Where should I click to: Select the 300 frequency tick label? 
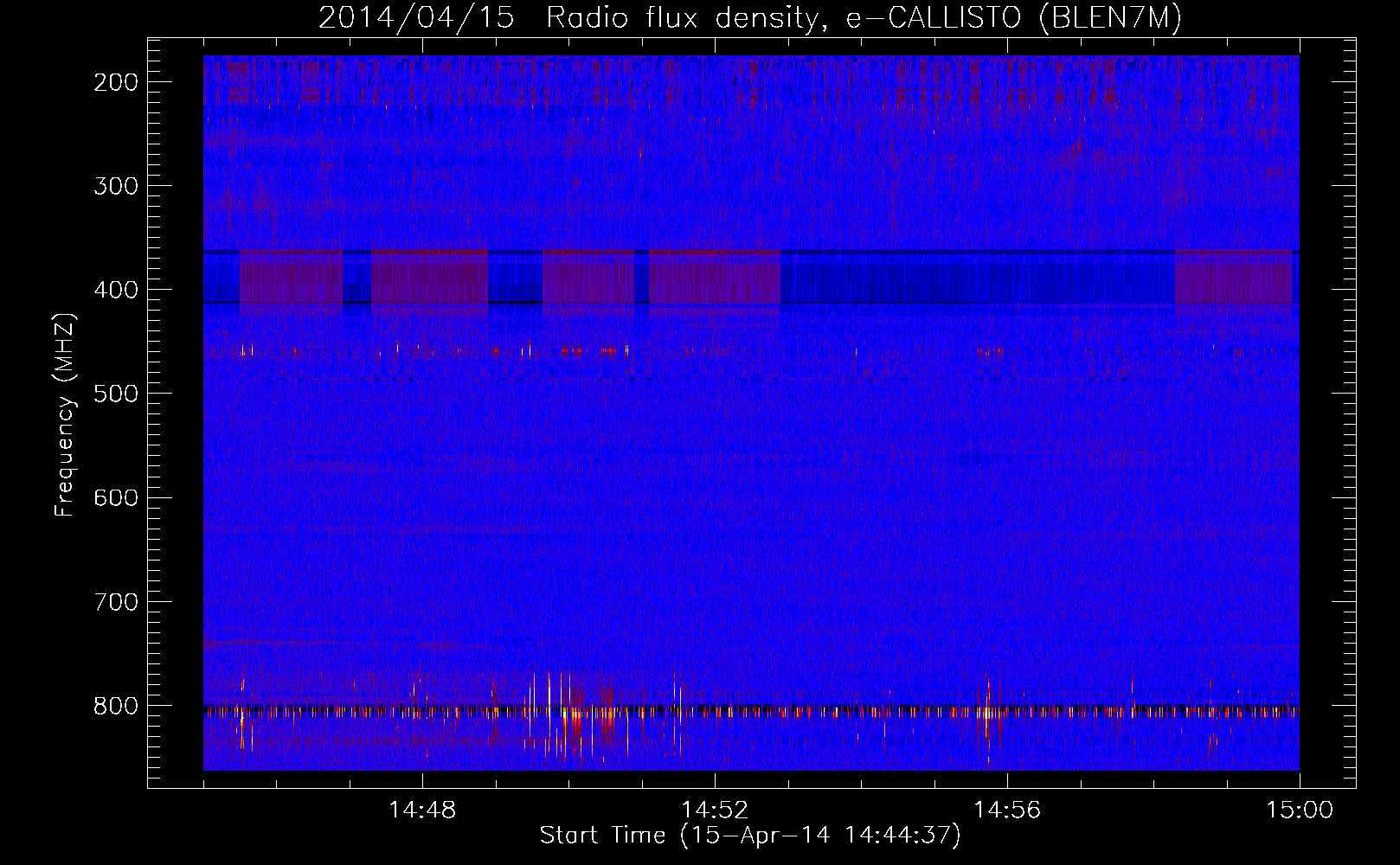tap(116, 186)
